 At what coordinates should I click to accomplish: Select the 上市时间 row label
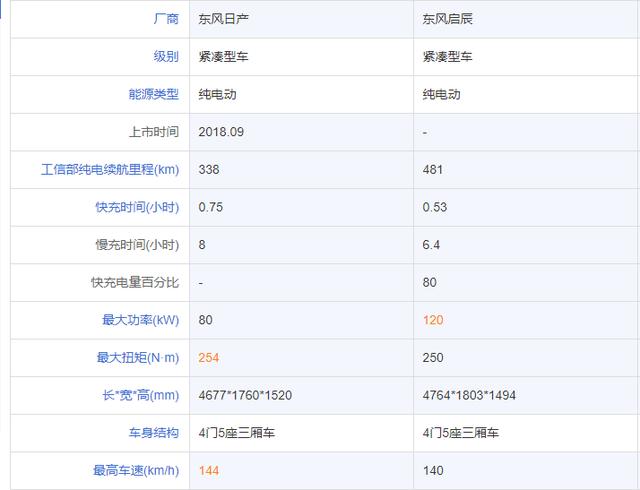[153, 132]
